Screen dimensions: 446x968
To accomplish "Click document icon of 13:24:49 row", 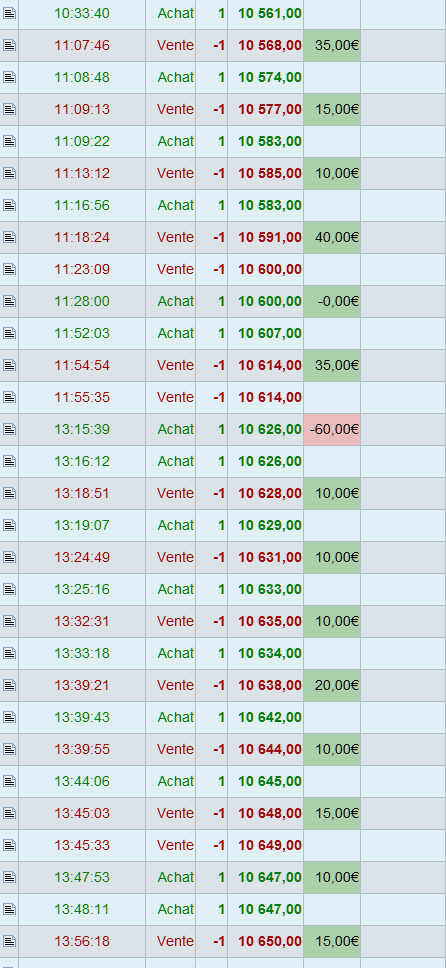I will 9,557.
